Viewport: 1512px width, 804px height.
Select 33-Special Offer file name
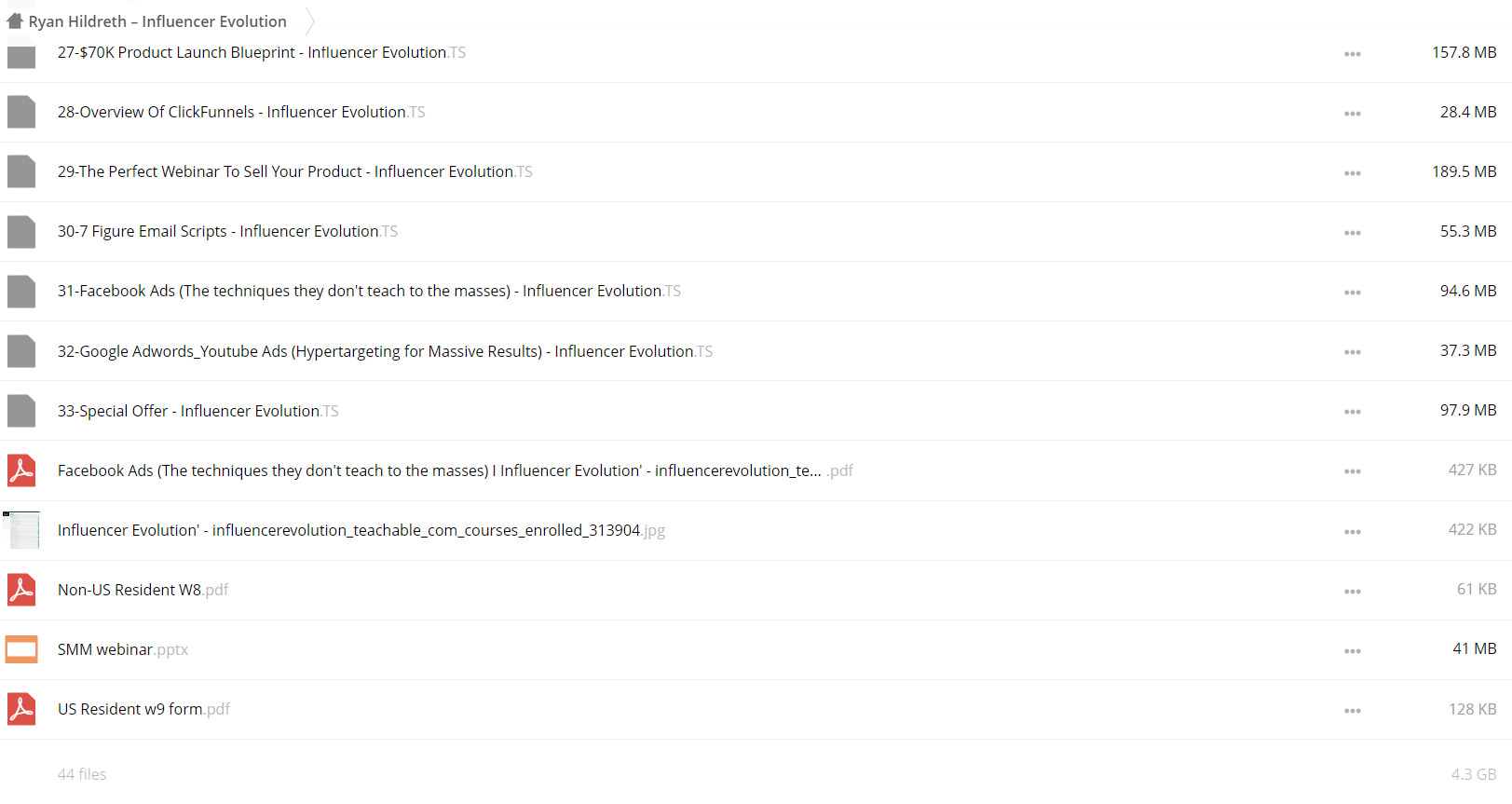click(198, 411)
